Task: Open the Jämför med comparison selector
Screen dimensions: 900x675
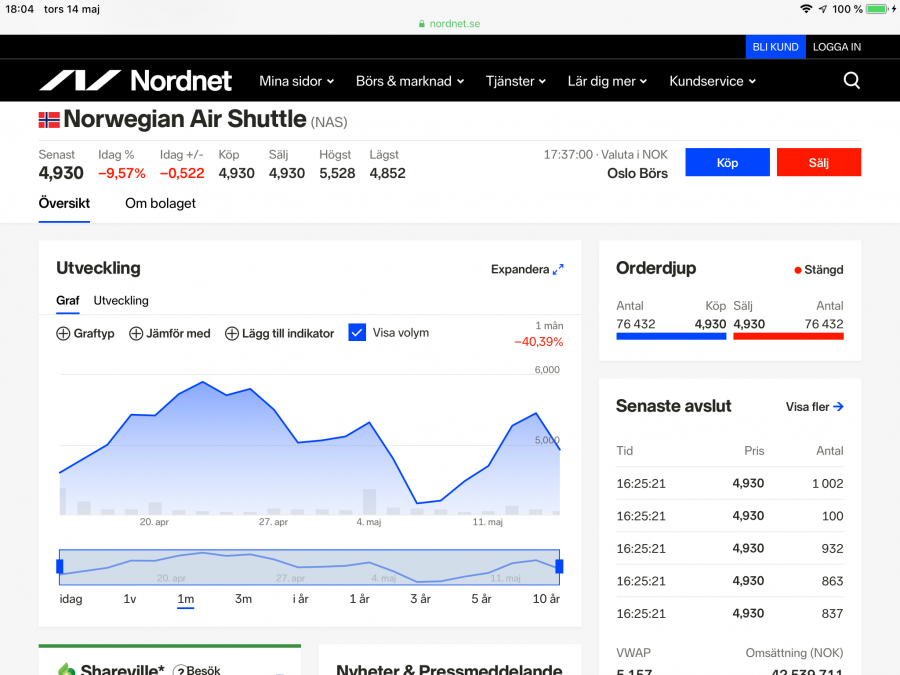Action: pyautogui.click(x=170, y=333)
